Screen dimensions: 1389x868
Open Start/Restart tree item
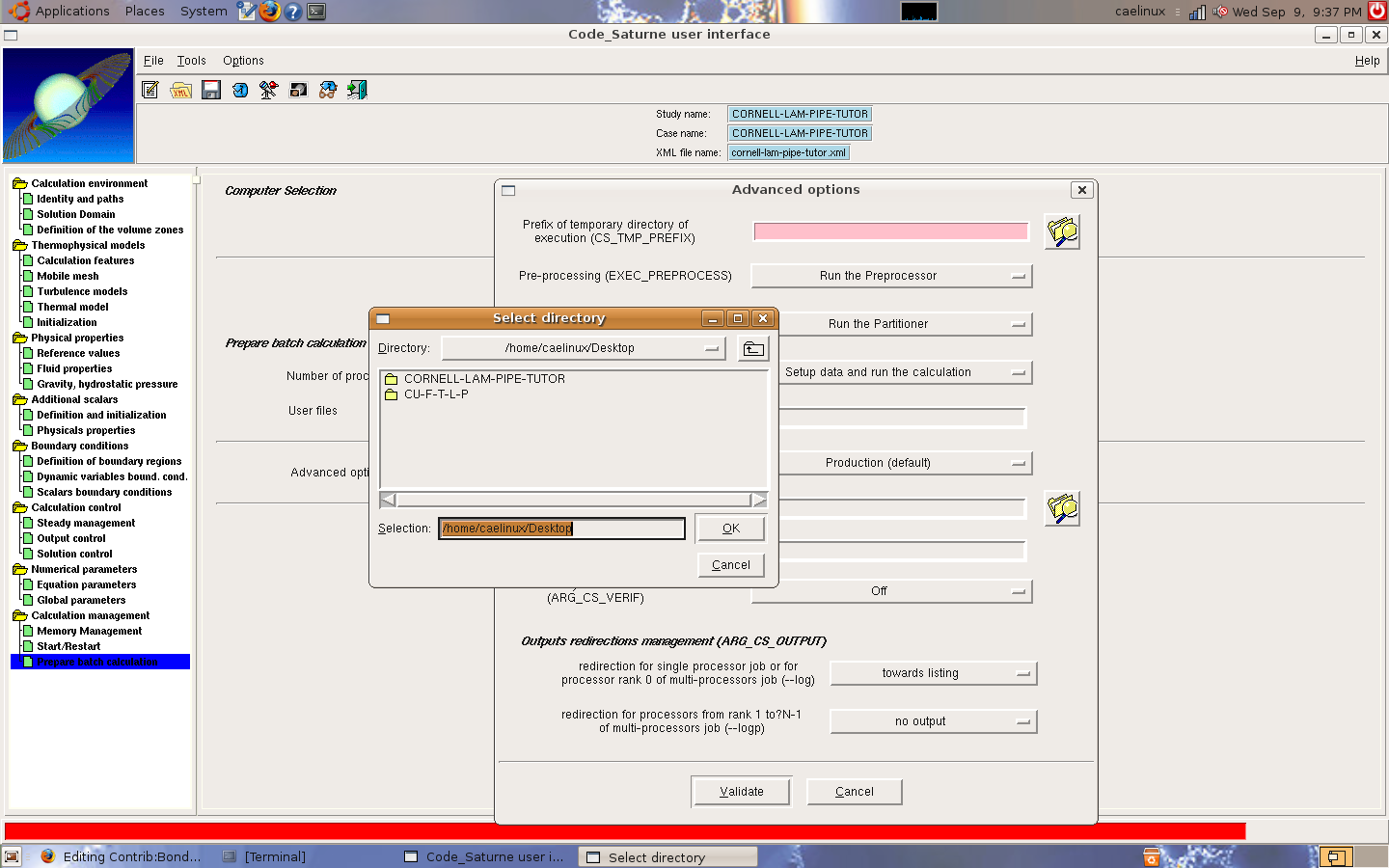click(68, 646)
